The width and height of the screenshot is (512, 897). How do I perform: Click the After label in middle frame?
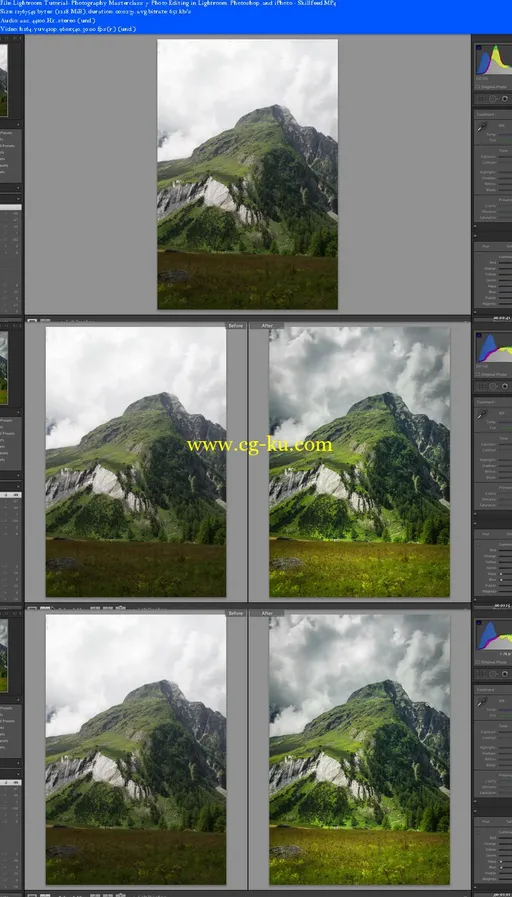(267, 326)
